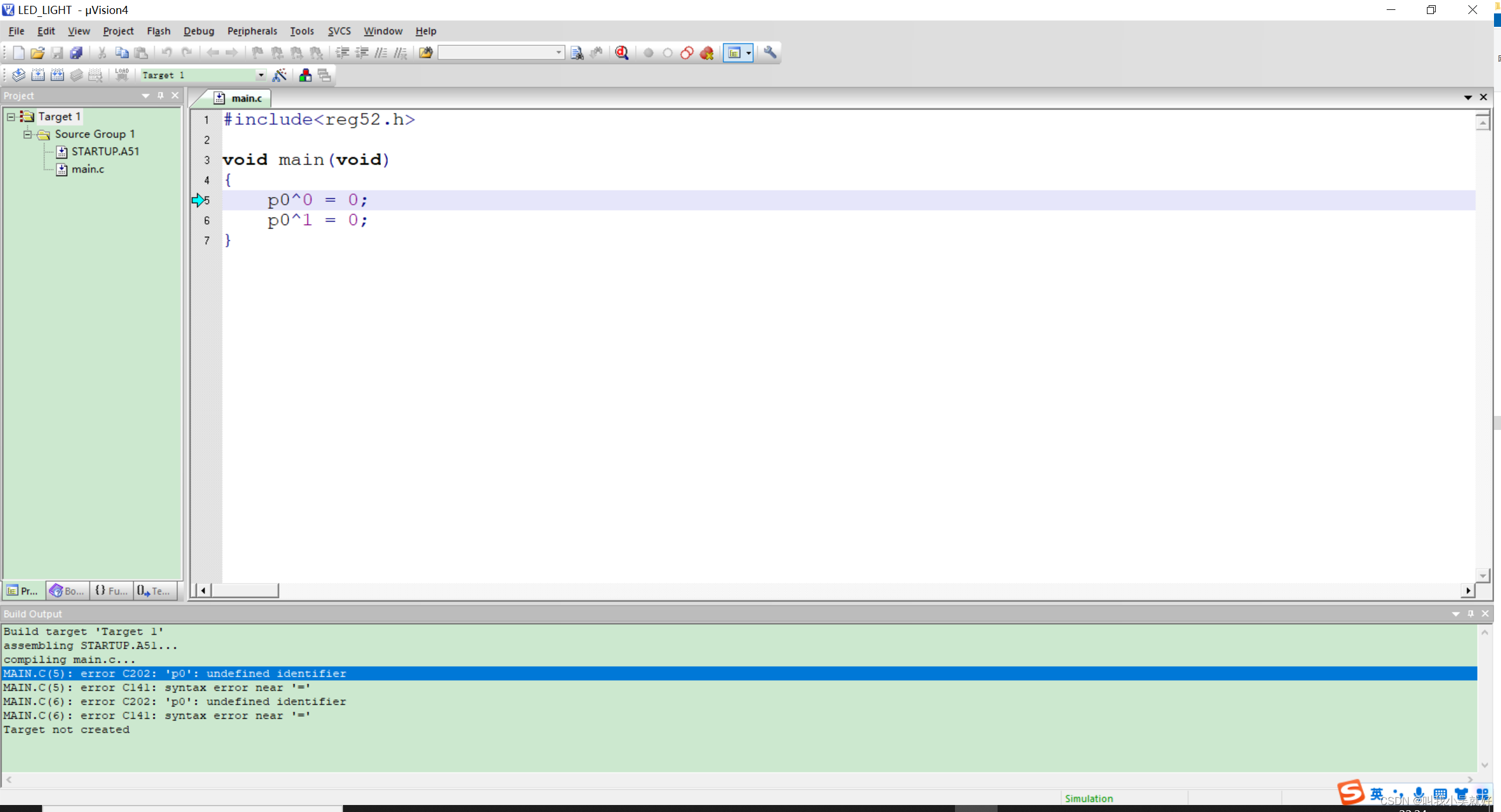Screen dimensions: 1501x812
Task: Open the Peripherals menu
Action: (x=251, y=31)
